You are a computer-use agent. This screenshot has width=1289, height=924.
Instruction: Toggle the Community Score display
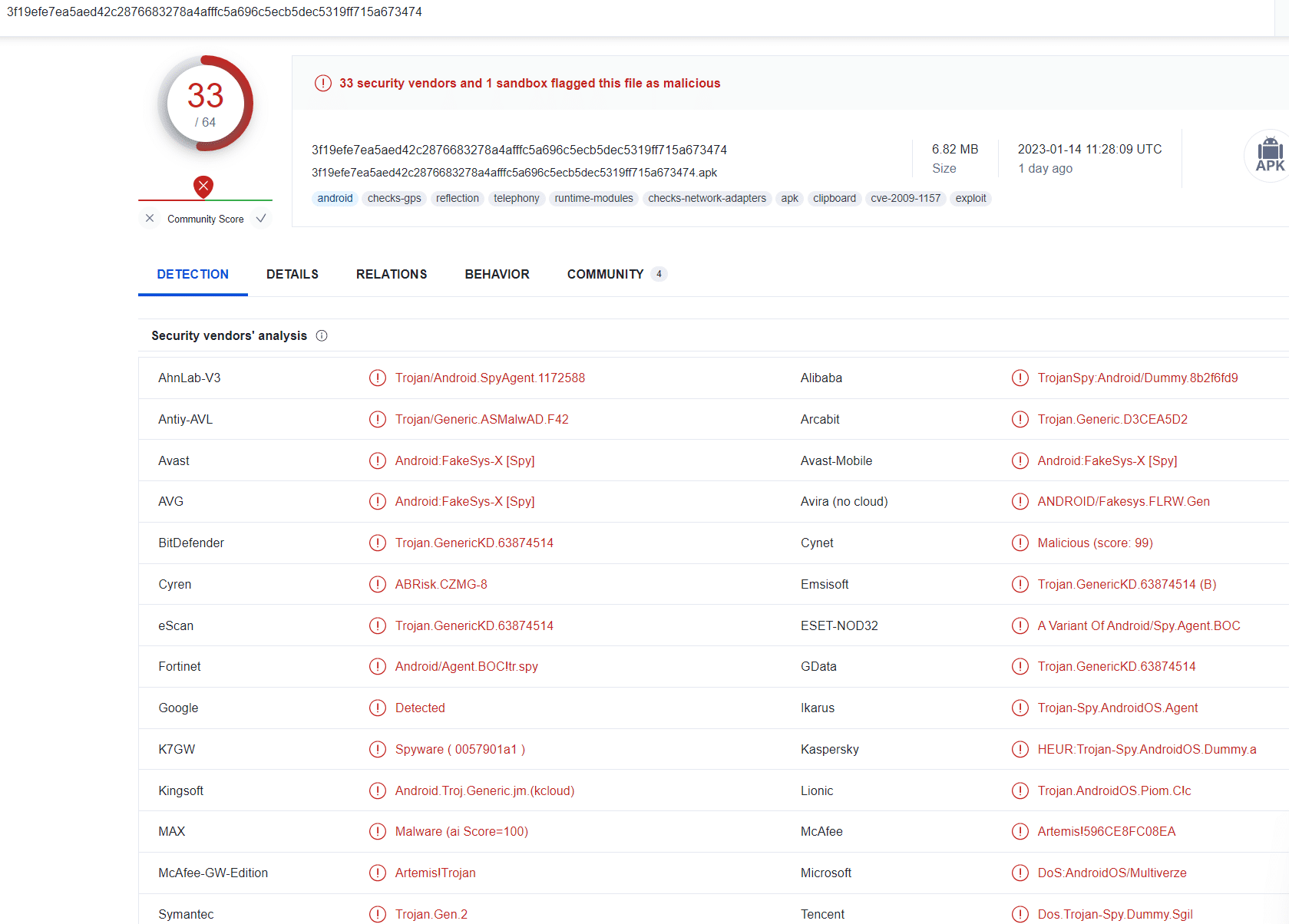click(x=205, y=219)
